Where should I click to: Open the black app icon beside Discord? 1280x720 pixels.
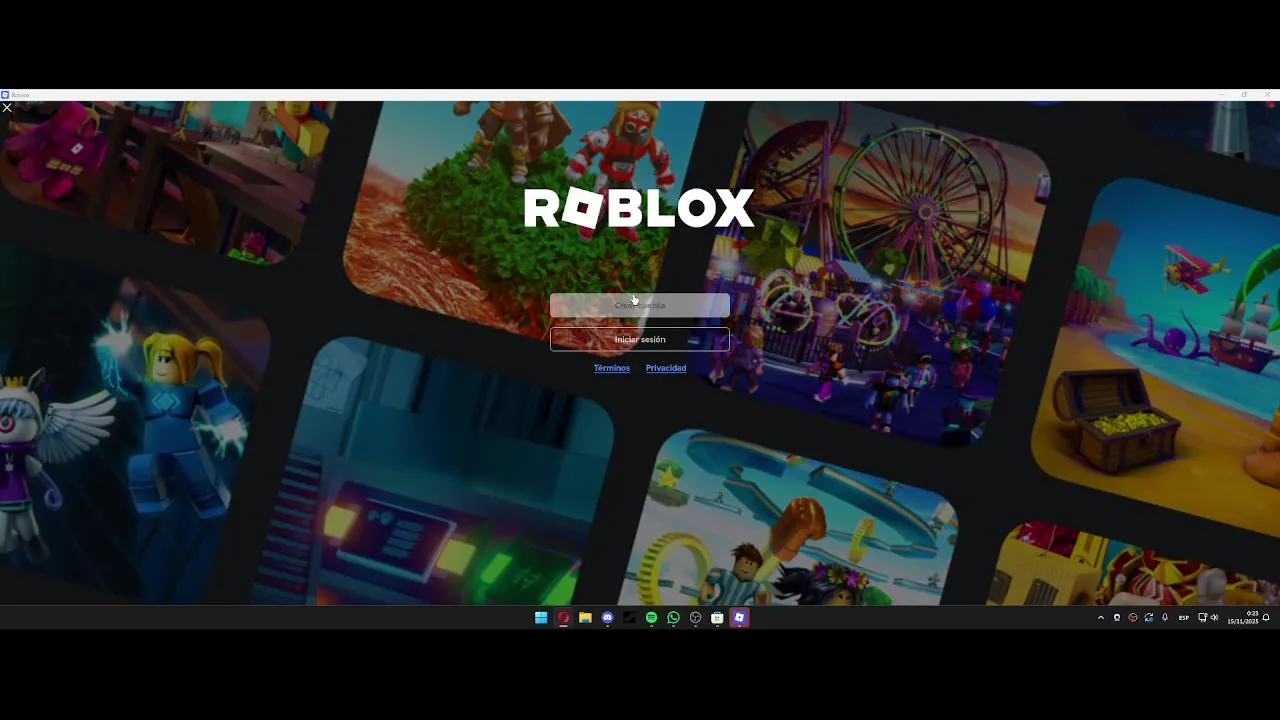tap(629, 618)
